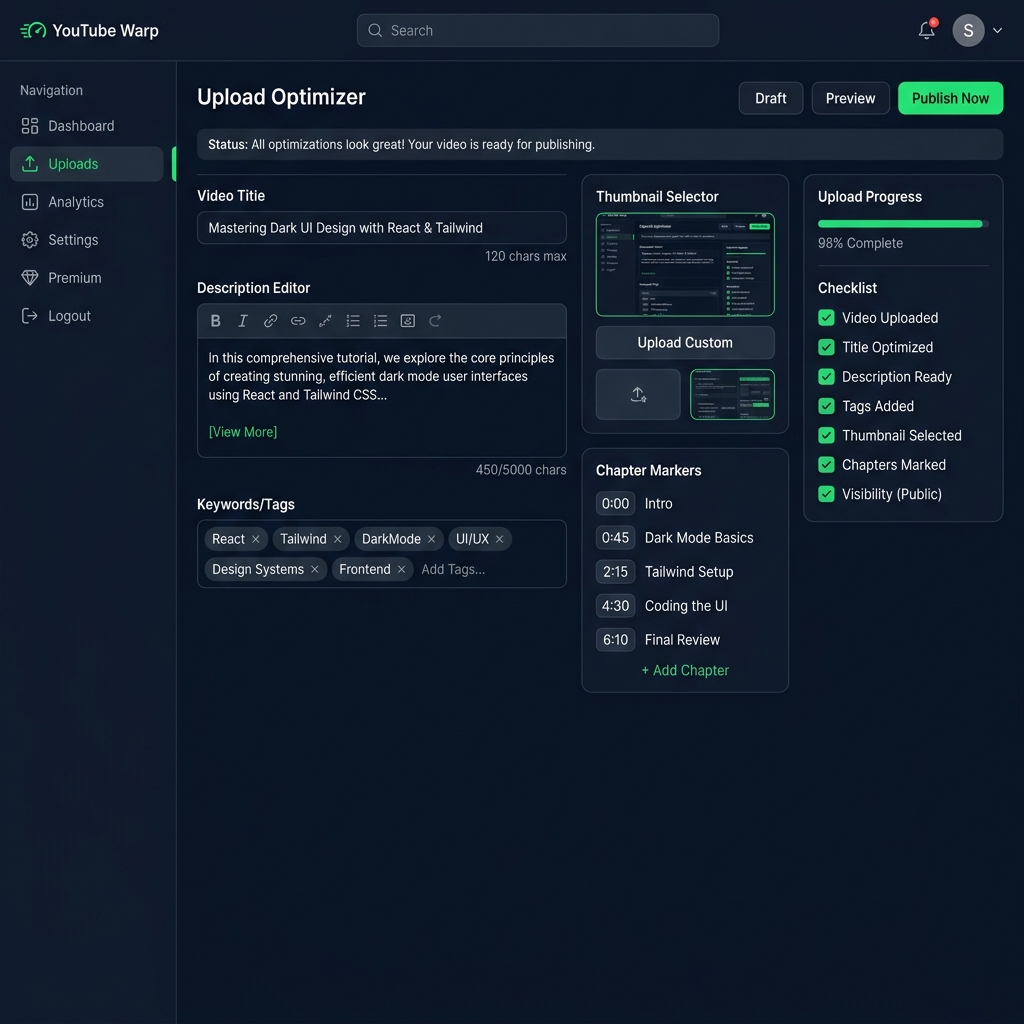
Task: Insert a link with the chain icon
Action: (270, 321)
